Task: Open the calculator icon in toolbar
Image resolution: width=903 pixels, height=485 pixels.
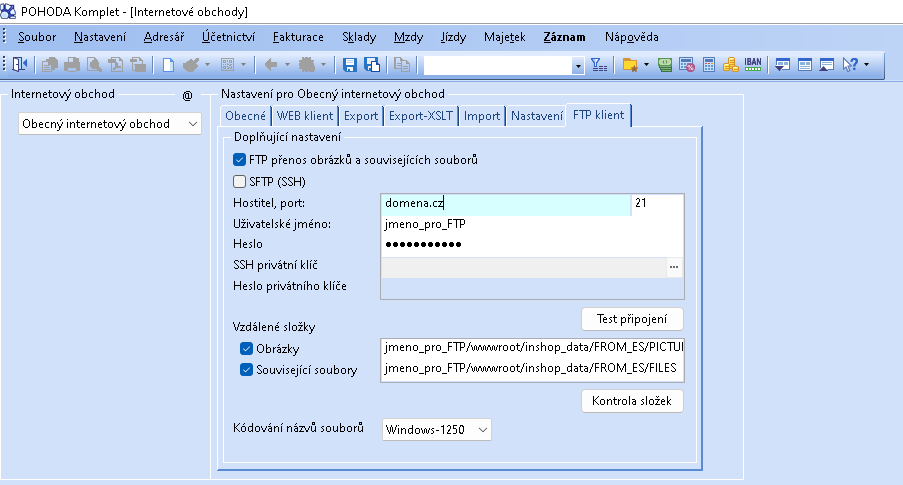Action: pyautogui.click(x=709, y=65)
